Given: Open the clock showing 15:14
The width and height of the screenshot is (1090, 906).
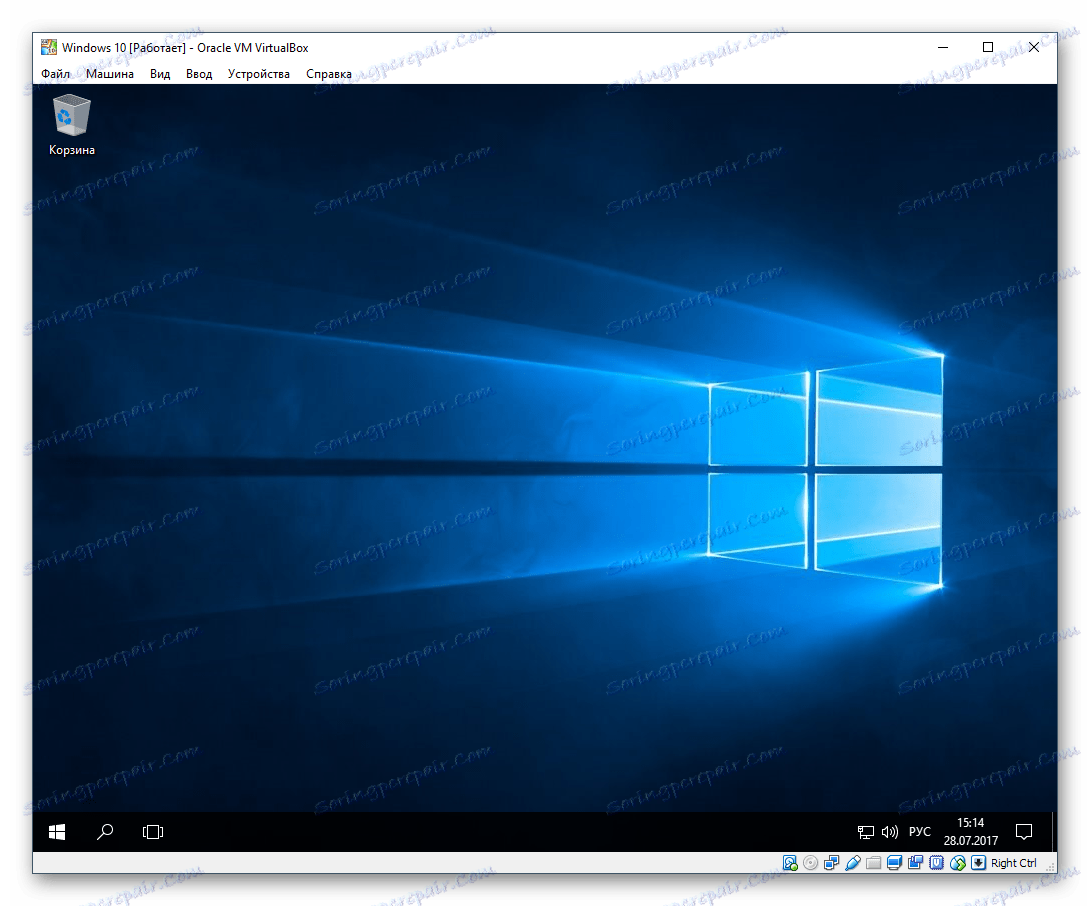Looking at the screenshot, I should 970,832.
